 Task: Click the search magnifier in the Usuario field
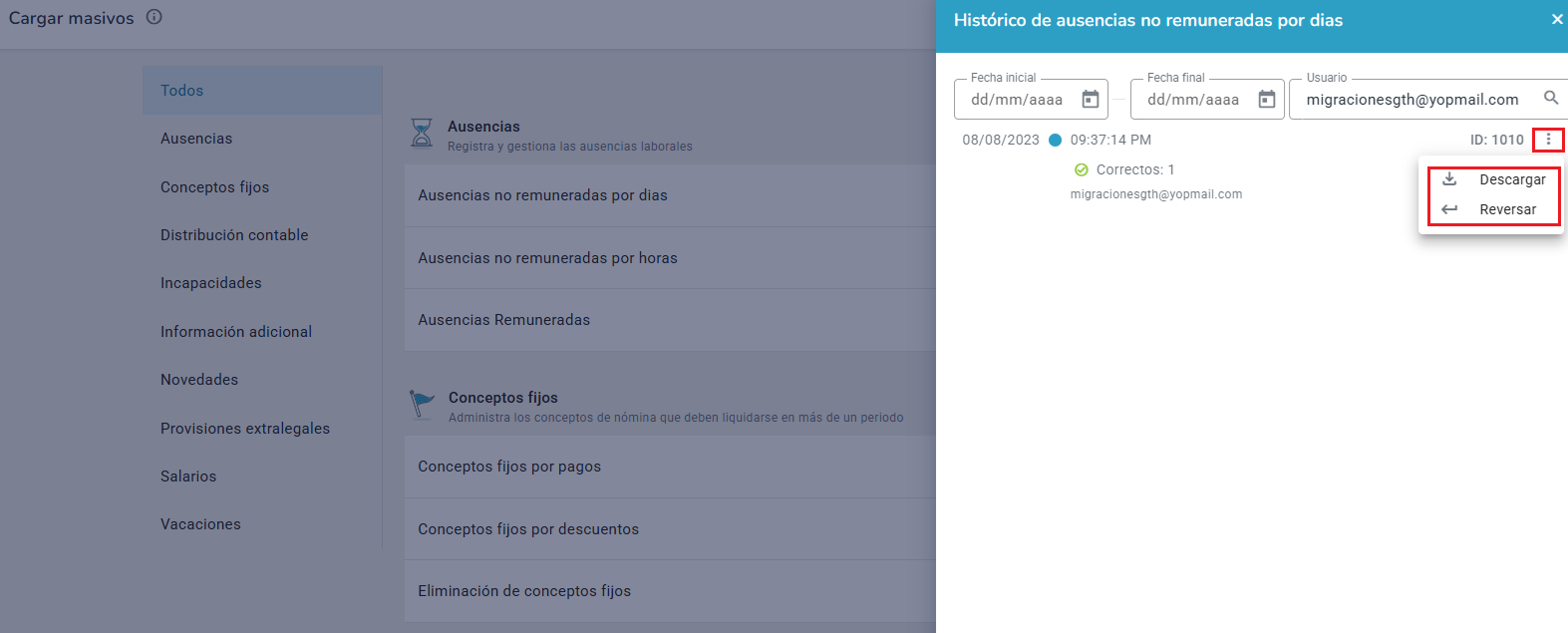[1551, 98]
